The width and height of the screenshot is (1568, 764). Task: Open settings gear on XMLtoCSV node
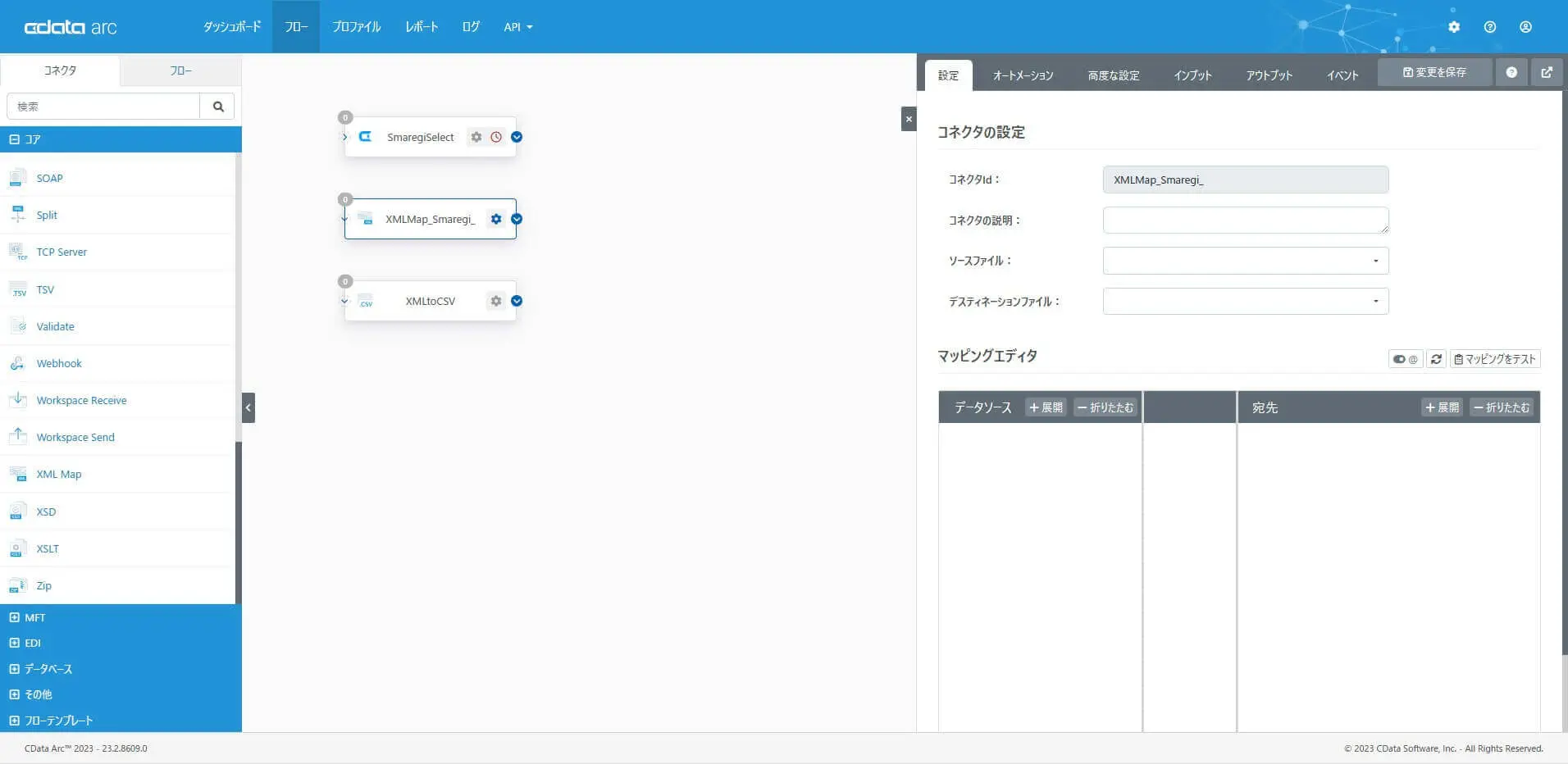[496, 301]
